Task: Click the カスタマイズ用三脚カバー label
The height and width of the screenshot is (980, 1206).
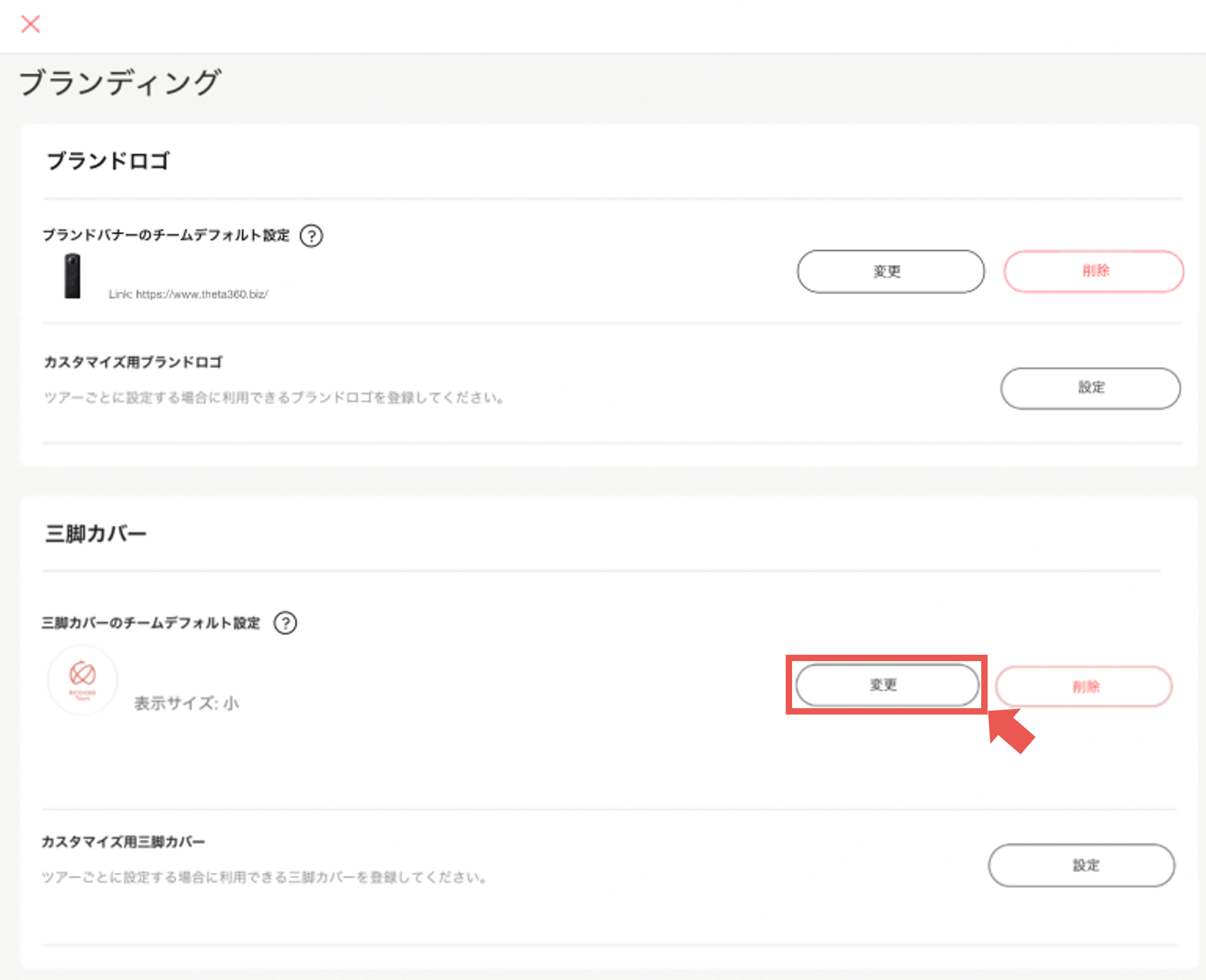Action: (x=124, y=842)
